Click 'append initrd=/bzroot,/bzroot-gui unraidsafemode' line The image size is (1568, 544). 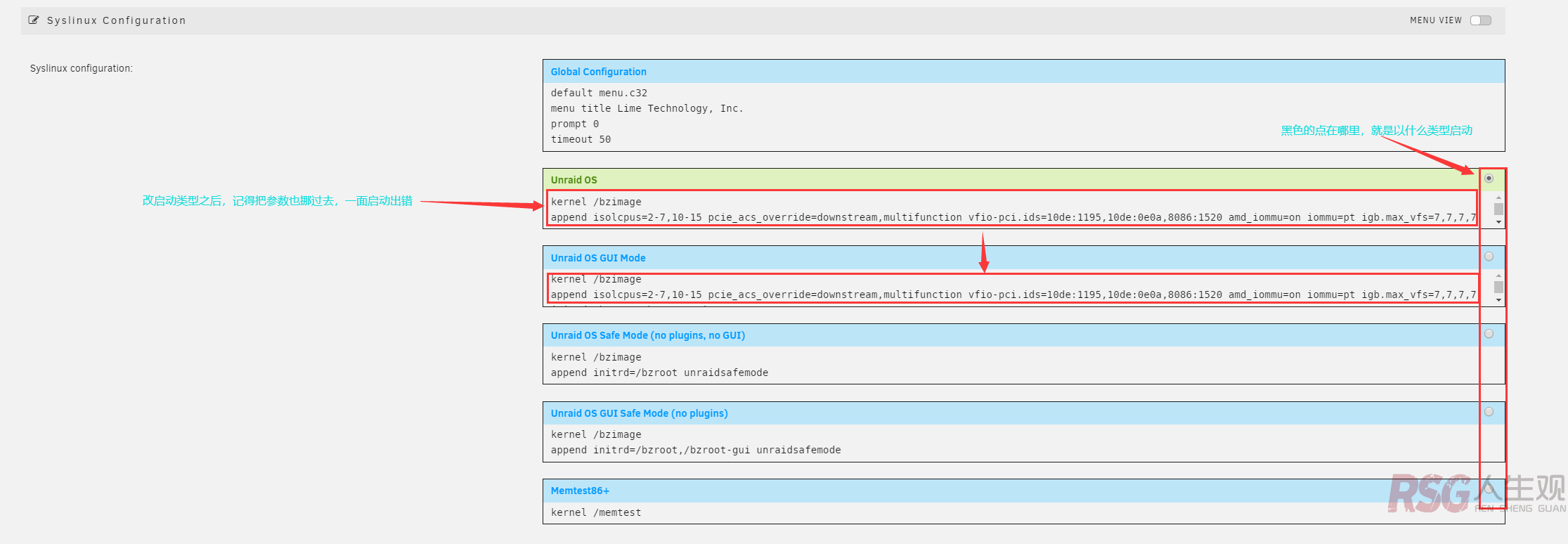click(696, 450)
